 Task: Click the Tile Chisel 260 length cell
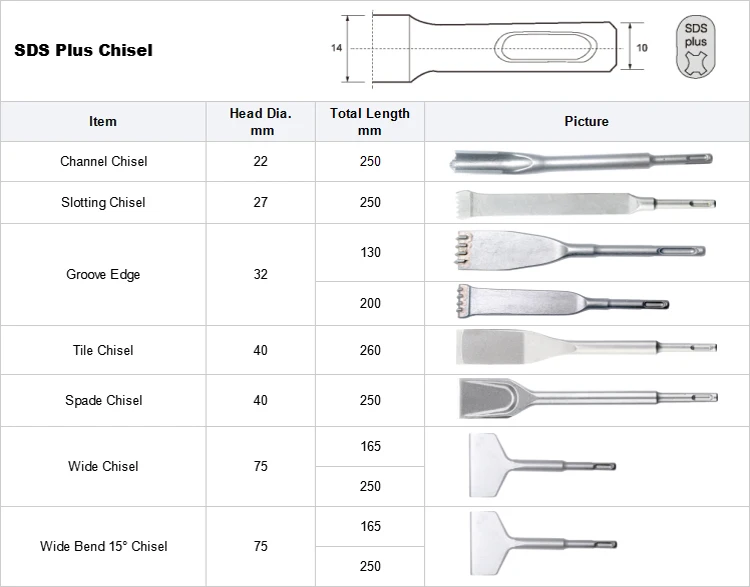pos(370,350)
